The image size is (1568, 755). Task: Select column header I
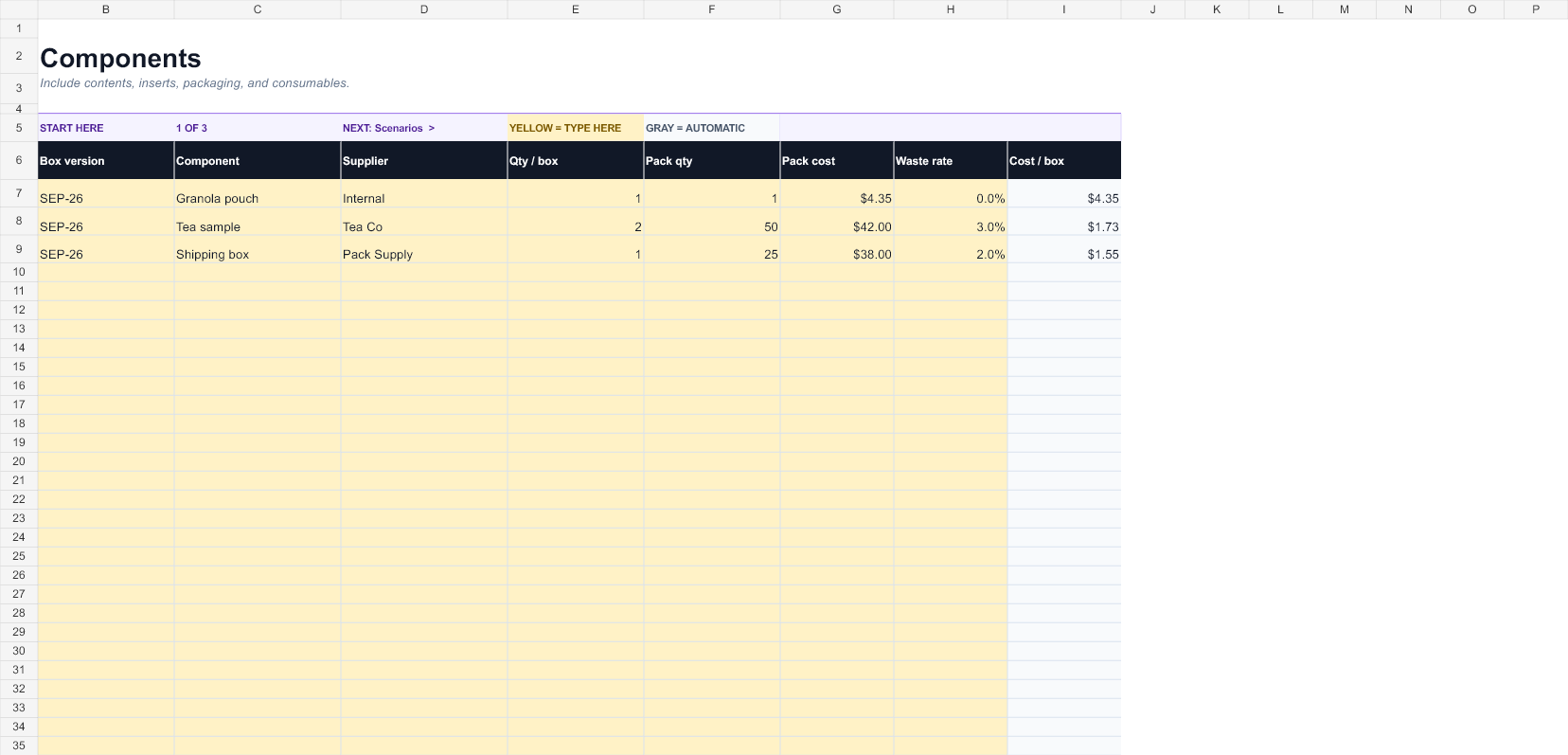[x=1064, y=9]
